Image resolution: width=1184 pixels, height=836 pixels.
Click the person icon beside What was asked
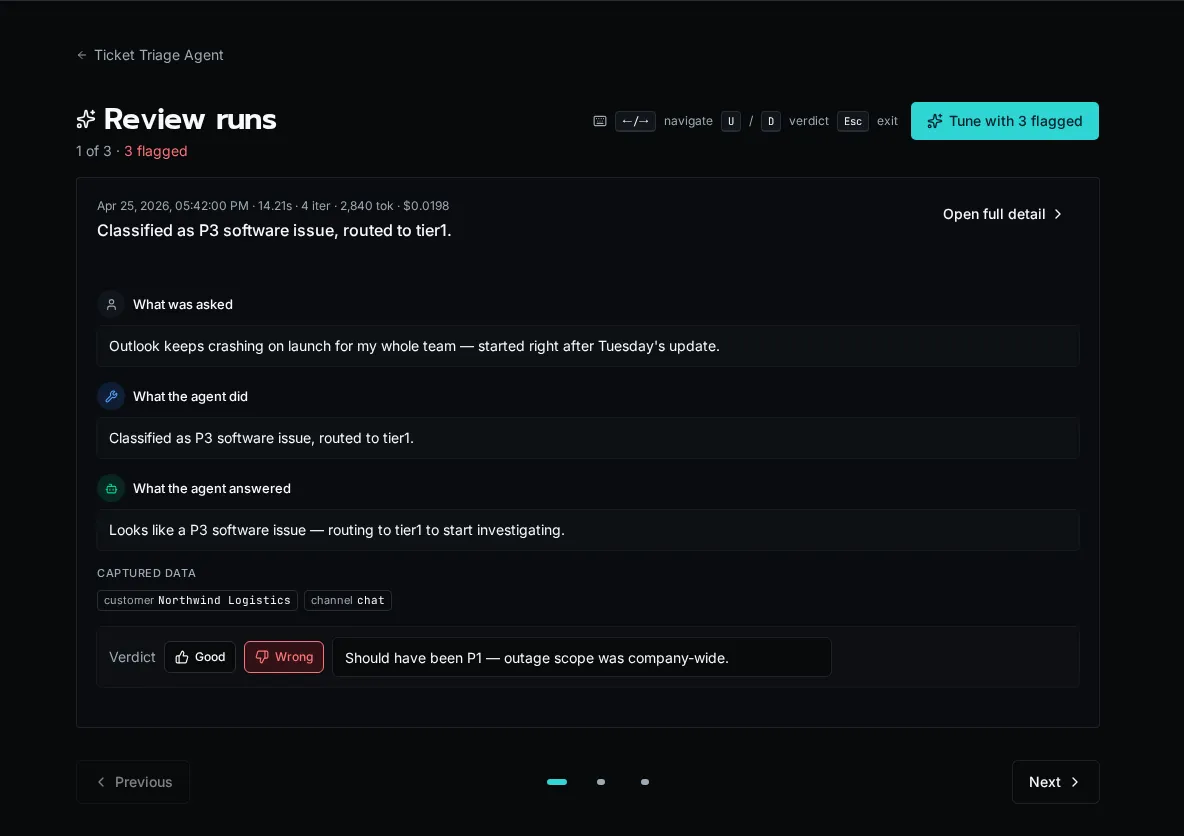pyautogui.click(x=111, y=304)
